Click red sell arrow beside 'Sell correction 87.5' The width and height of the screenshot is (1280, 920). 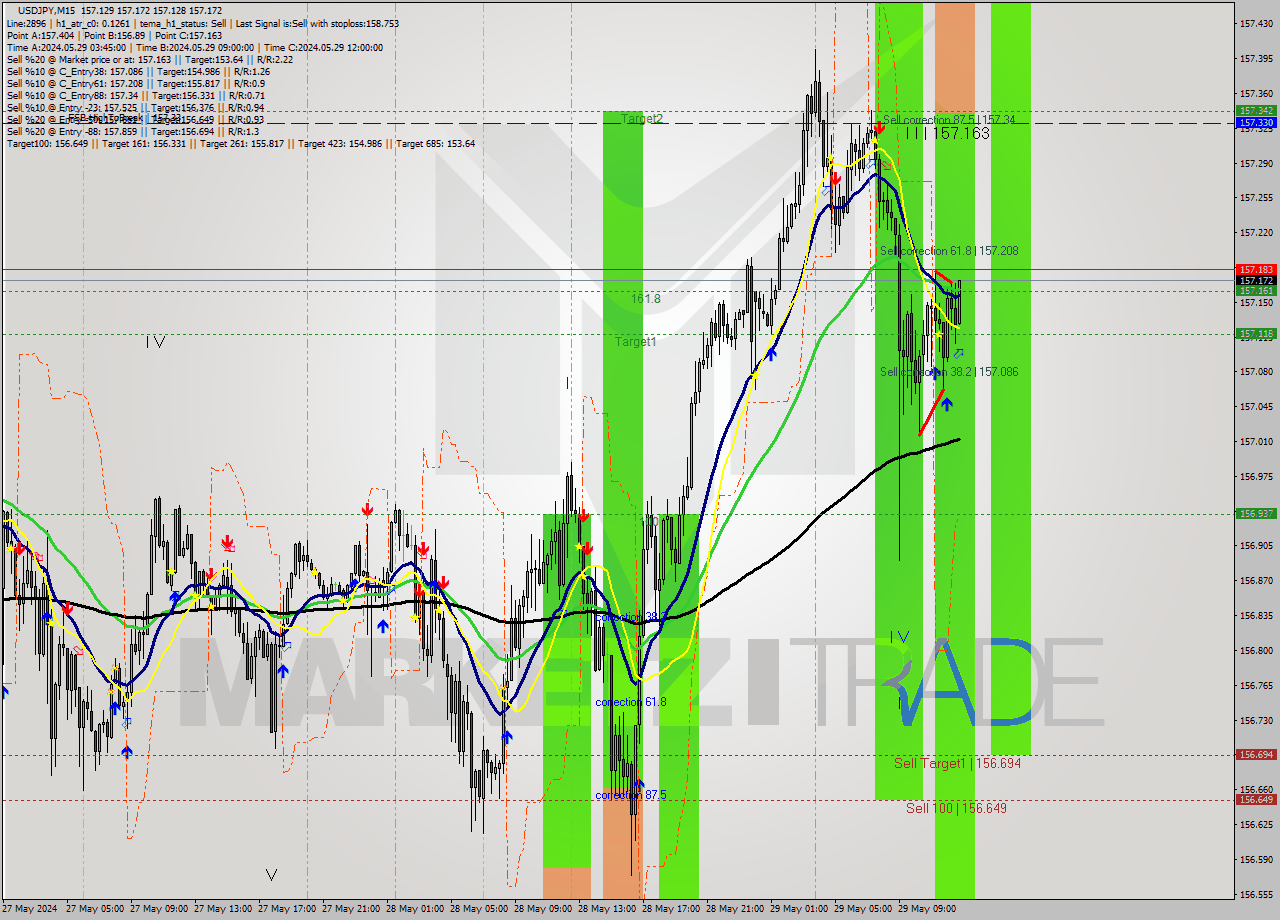[879, 127]
